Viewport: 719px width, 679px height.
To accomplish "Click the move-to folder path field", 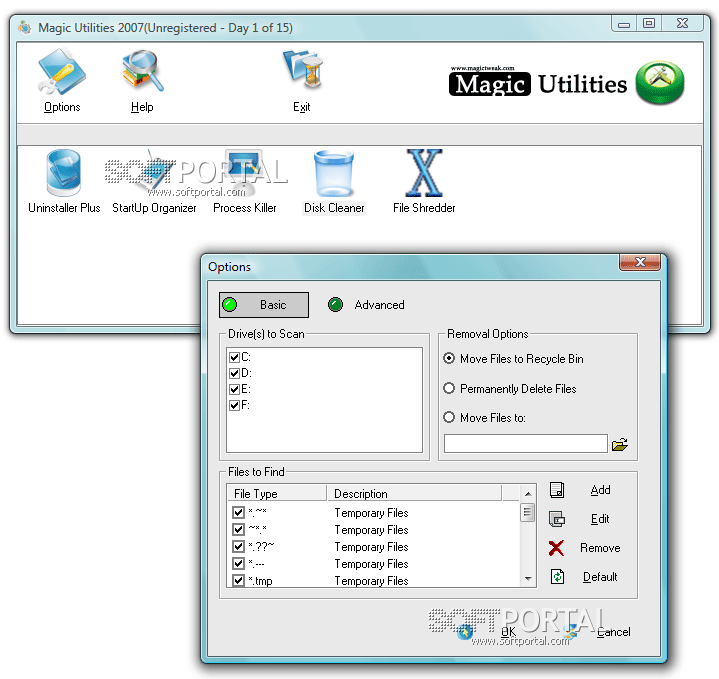I will [525, 444].
